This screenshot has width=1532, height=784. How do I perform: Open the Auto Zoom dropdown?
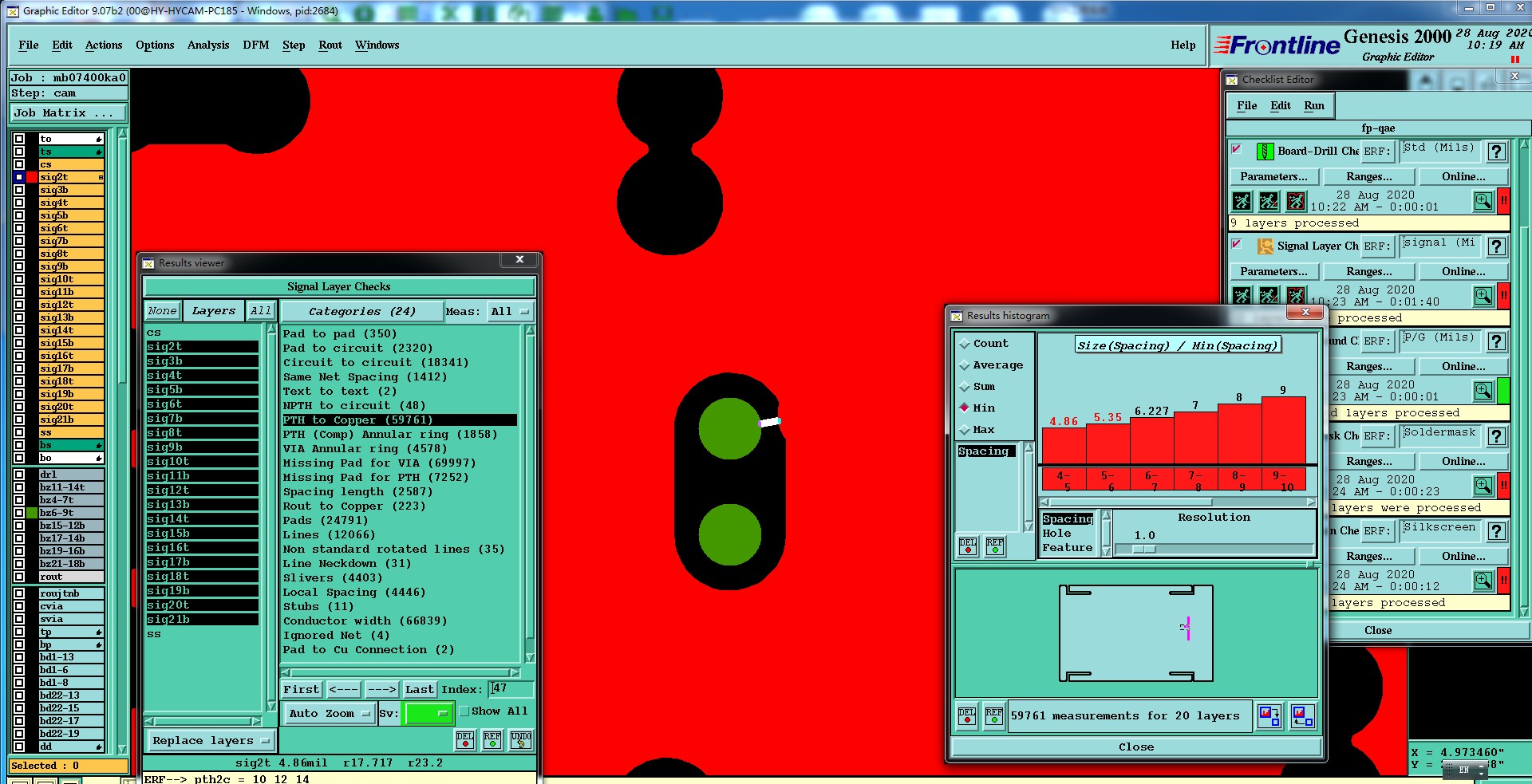coord(329,714)
